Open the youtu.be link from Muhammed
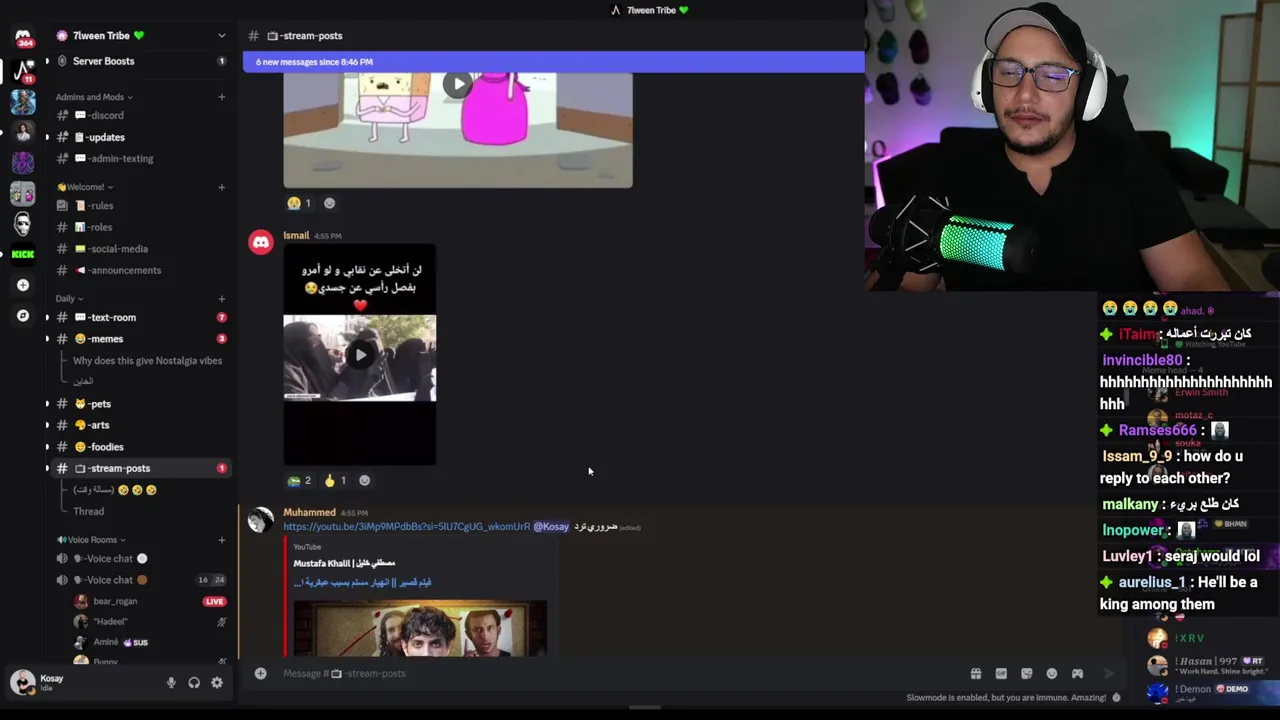 click(x=407, y=527)
